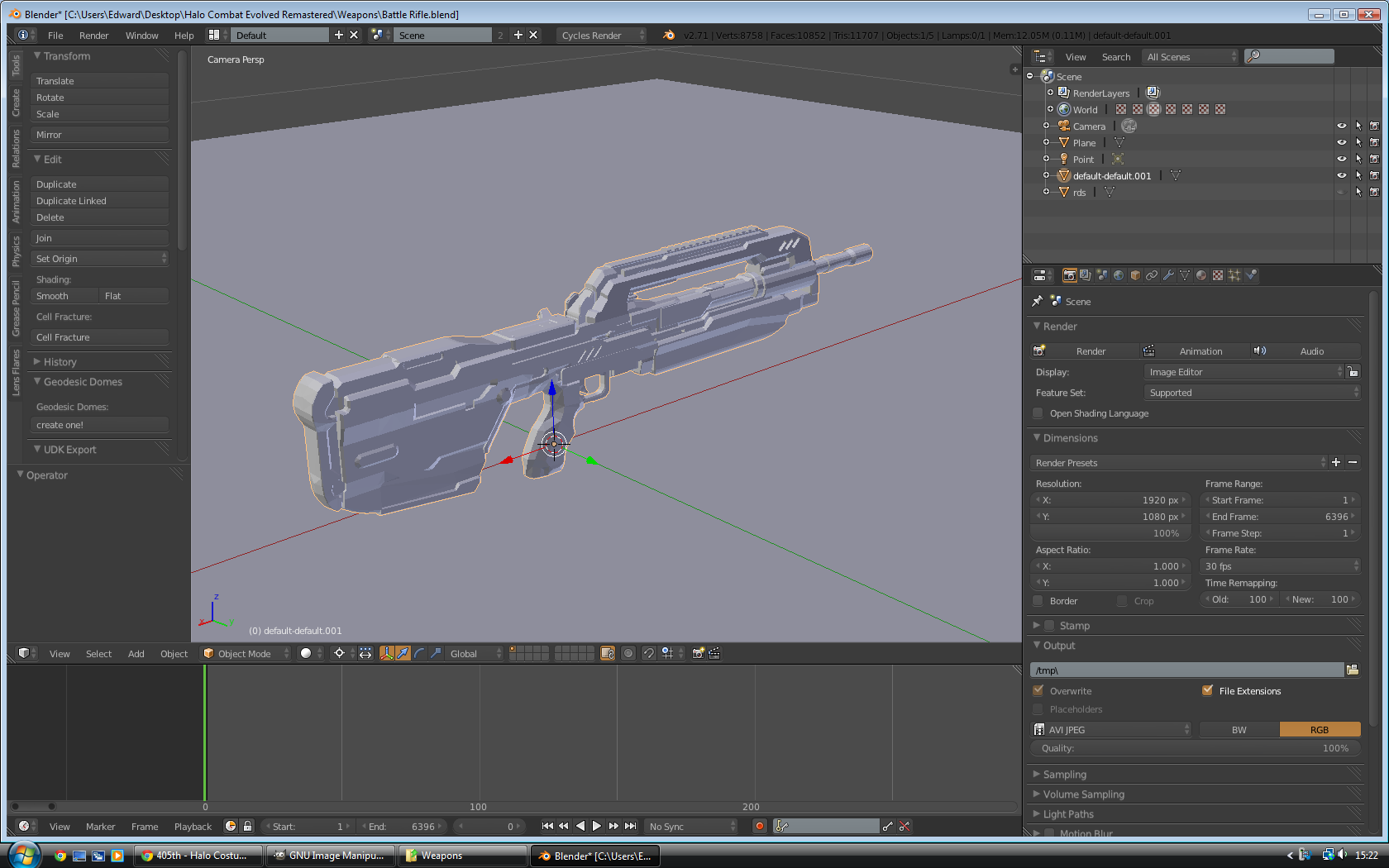The height and width of the screenshot is (868, 1389).
Task: Click the Object constraints chain icon
Action: [x=1152, y=275]
